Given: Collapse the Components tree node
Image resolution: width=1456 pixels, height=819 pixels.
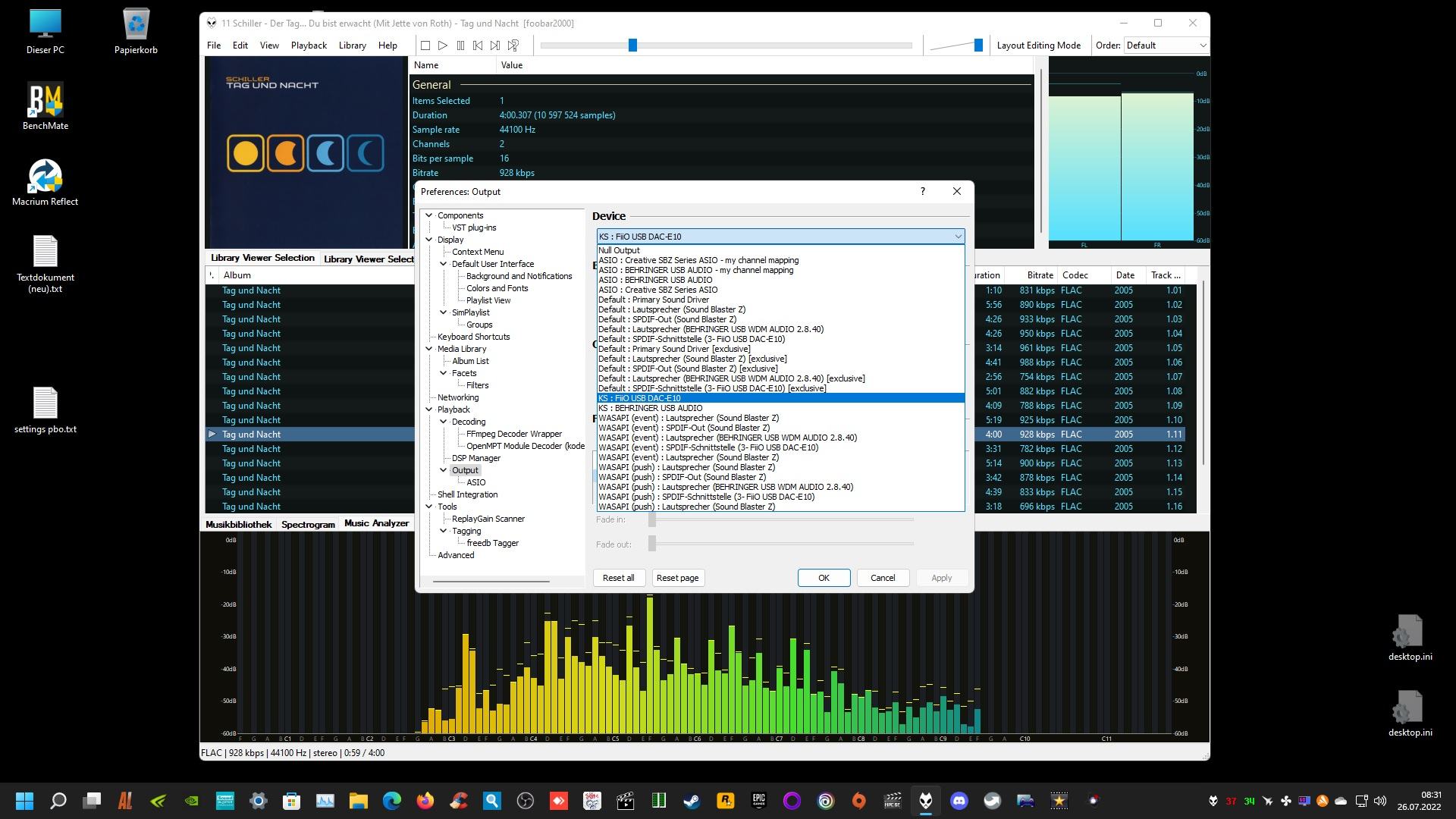Looking at the screenshot, I should tap(429, 215).
